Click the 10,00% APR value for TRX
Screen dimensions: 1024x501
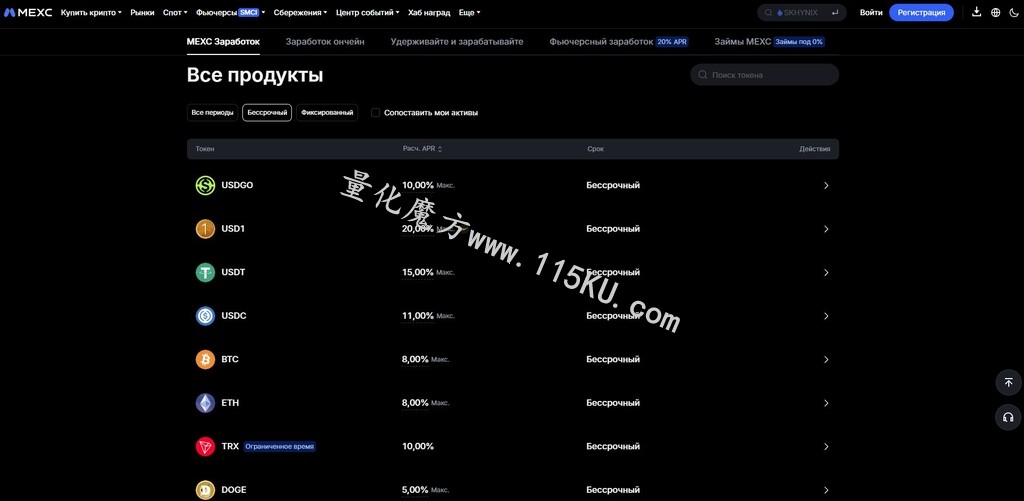[x=418, y=447]
